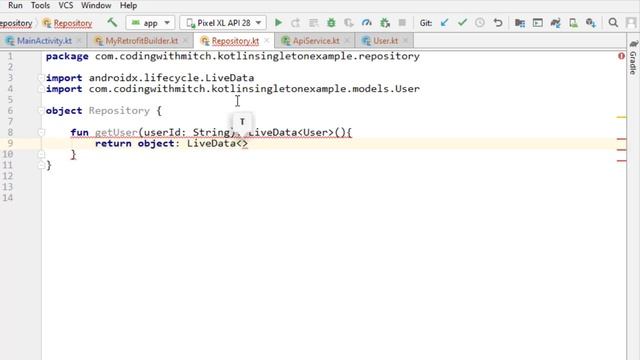This screenshot has height=360, width=640.
Task: Open the VCS menu
Action: pos(66,5)
